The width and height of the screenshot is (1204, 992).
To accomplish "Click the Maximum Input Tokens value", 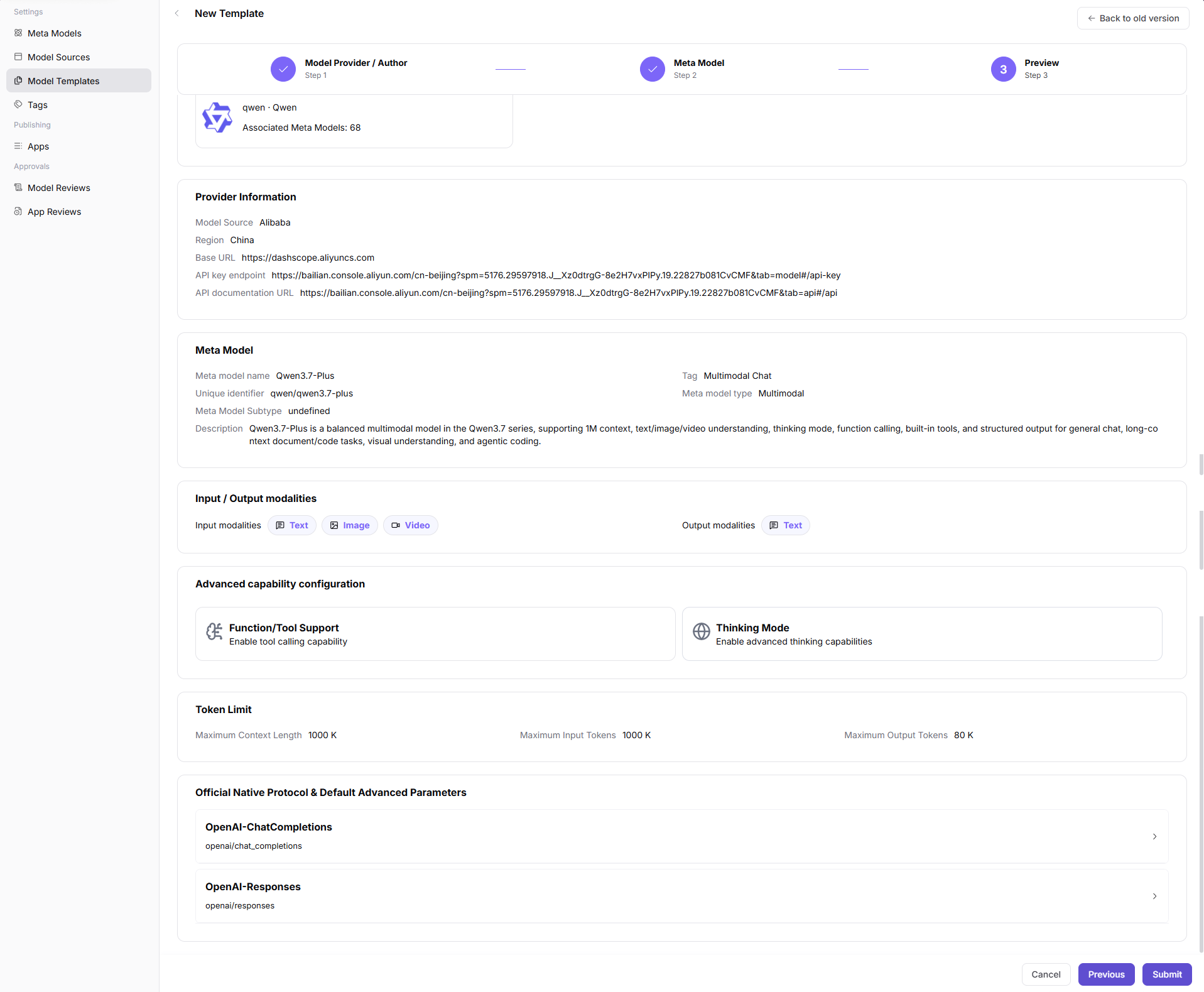I will tap(636, 735).
